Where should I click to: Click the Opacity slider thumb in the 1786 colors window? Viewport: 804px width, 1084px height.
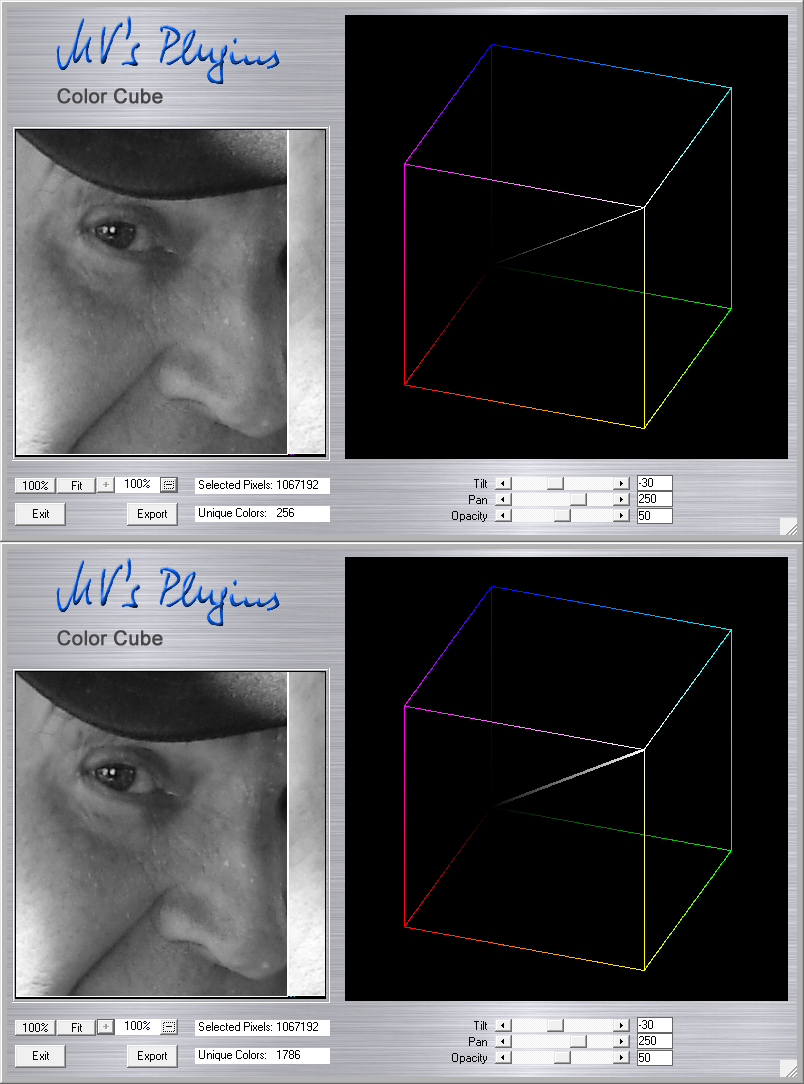(x=562, y=1058)
